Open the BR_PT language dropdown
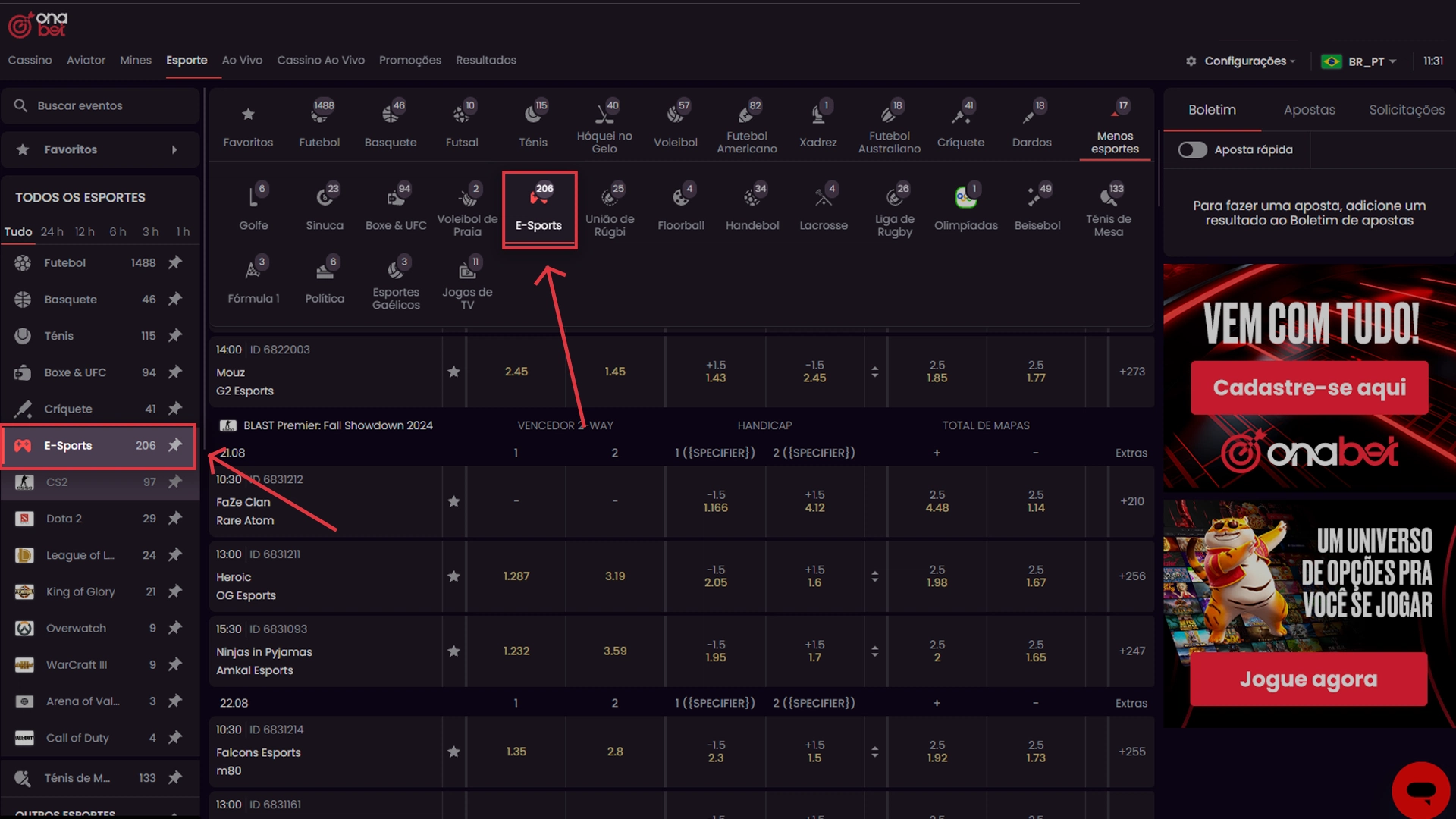Viewport: 1456px width, 819px height. tap(1359, 61)
